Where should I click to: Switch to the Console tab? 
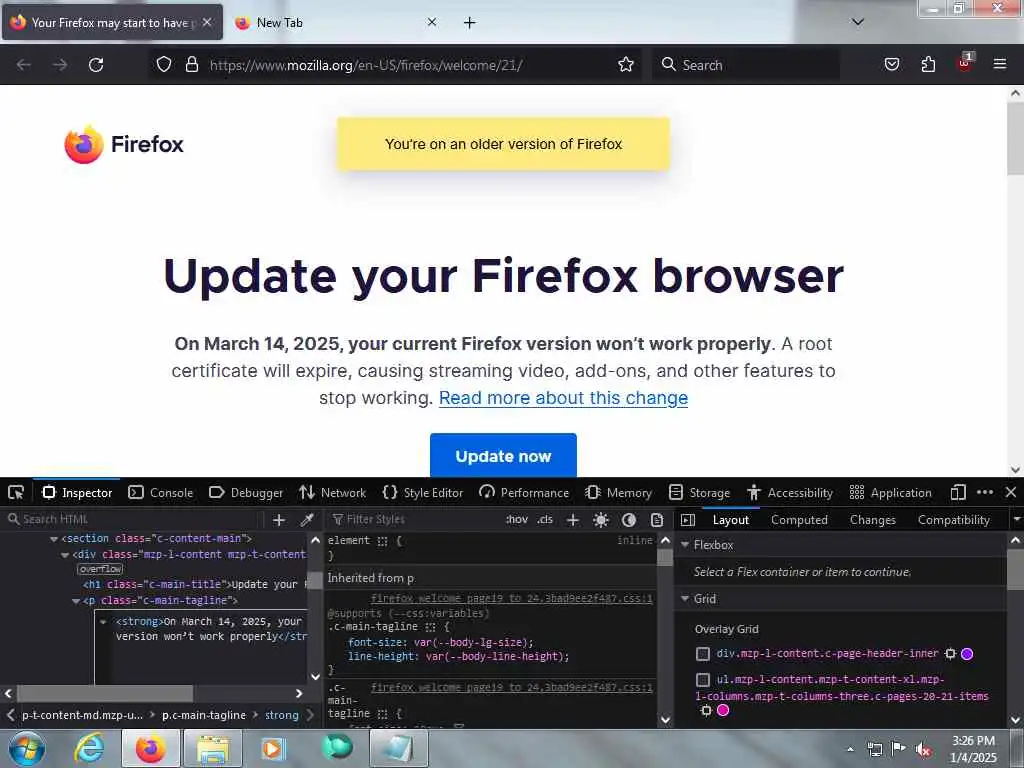point(161,492)
